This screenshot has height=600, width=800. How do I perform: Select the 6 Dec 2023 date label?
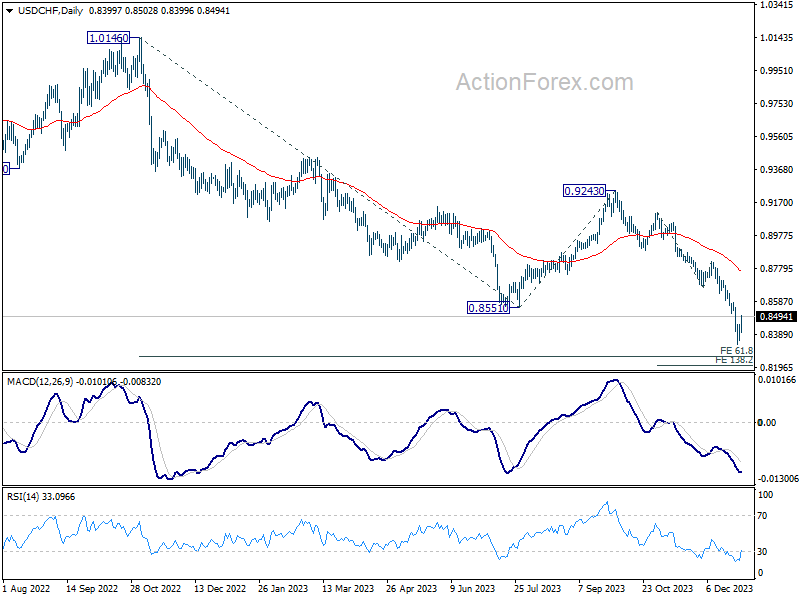click(730, 589)
